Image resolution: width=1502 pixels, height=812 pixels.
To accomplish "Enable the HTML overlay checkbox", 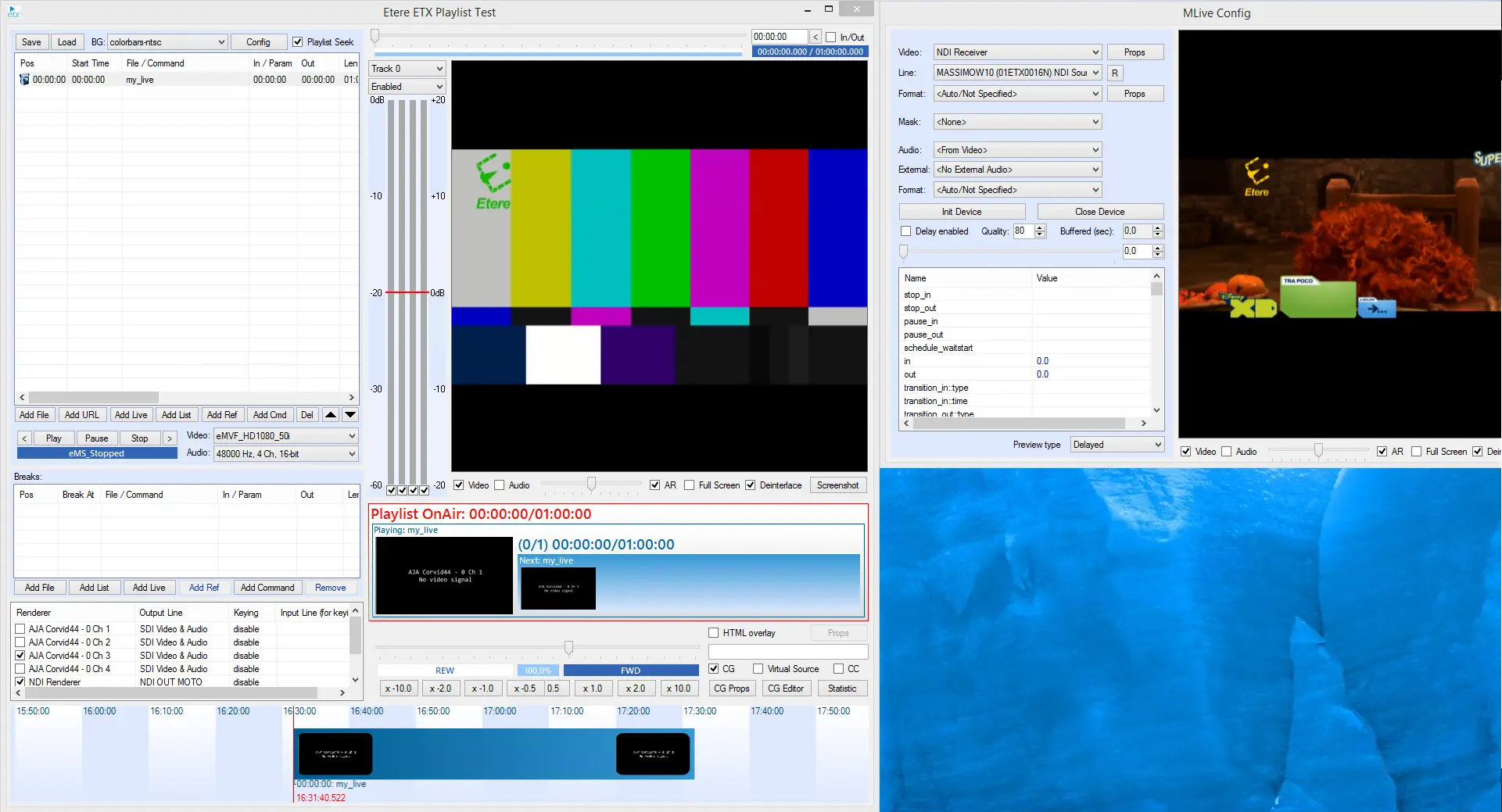I will pos(713,633).
